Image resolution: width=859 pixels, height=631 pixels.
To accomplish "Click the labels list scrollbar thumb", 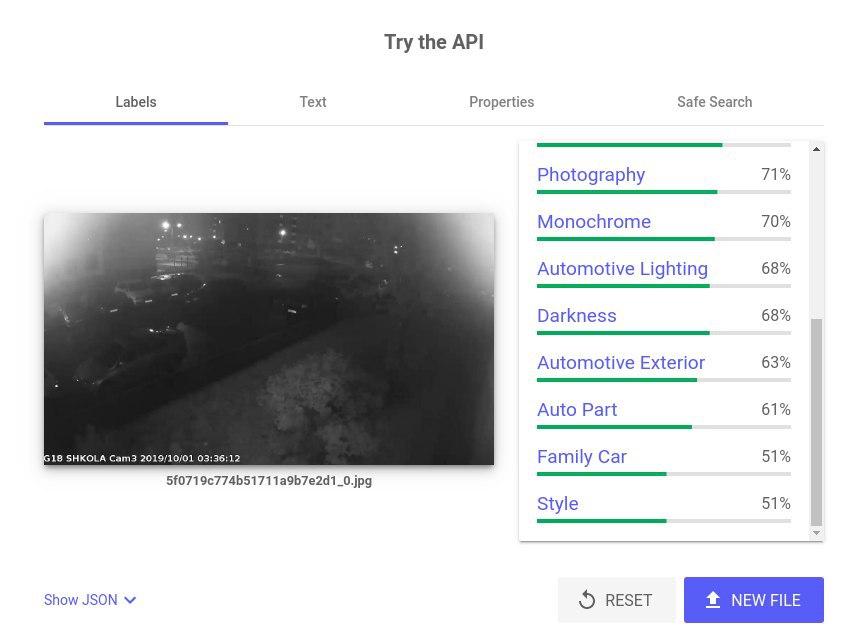I will click(x=816, y=421).
